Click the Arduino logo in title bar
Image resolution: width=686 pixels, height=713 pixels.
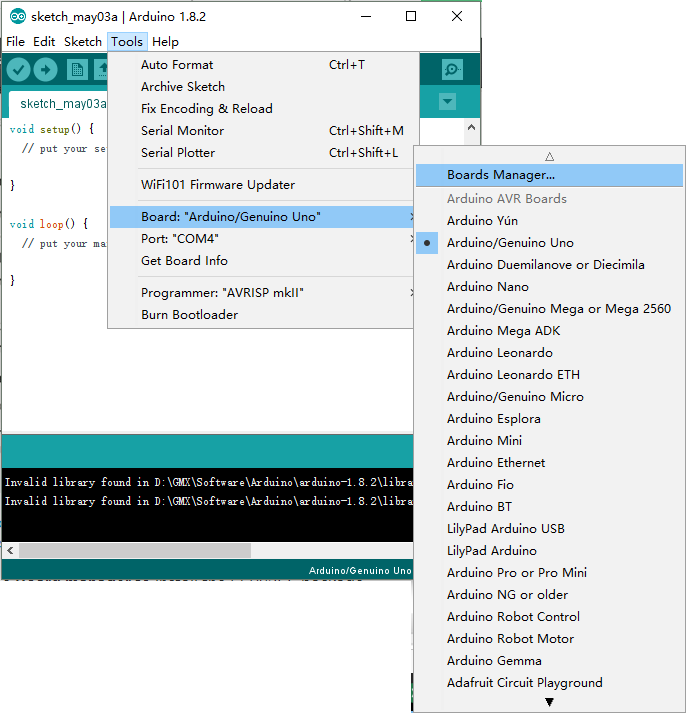pyautogui.click(x=18, y=17)
